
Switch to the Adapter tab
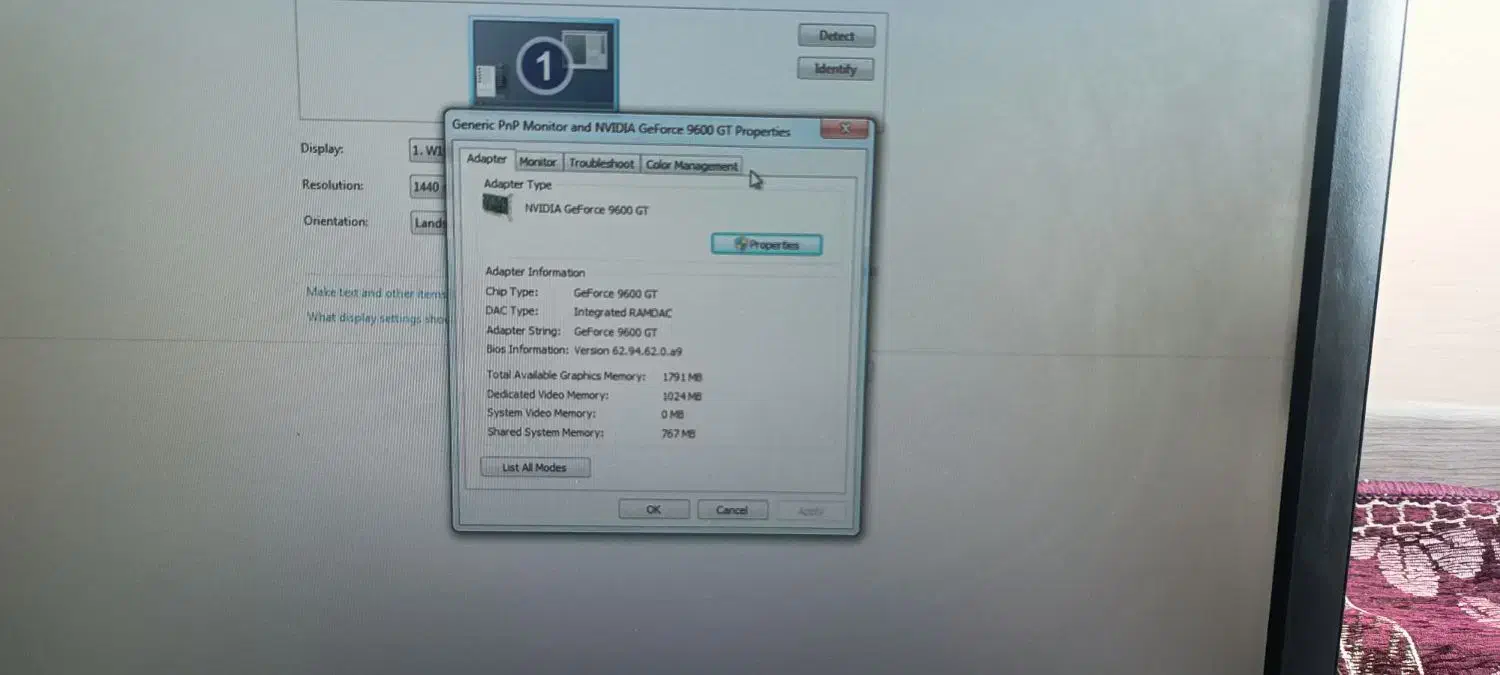pos(487,159)
